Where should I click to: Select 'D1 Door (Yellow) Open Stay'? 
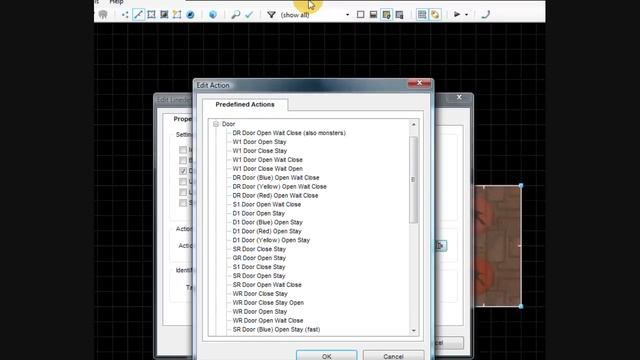pyautogui.click(x=271, y=240)
